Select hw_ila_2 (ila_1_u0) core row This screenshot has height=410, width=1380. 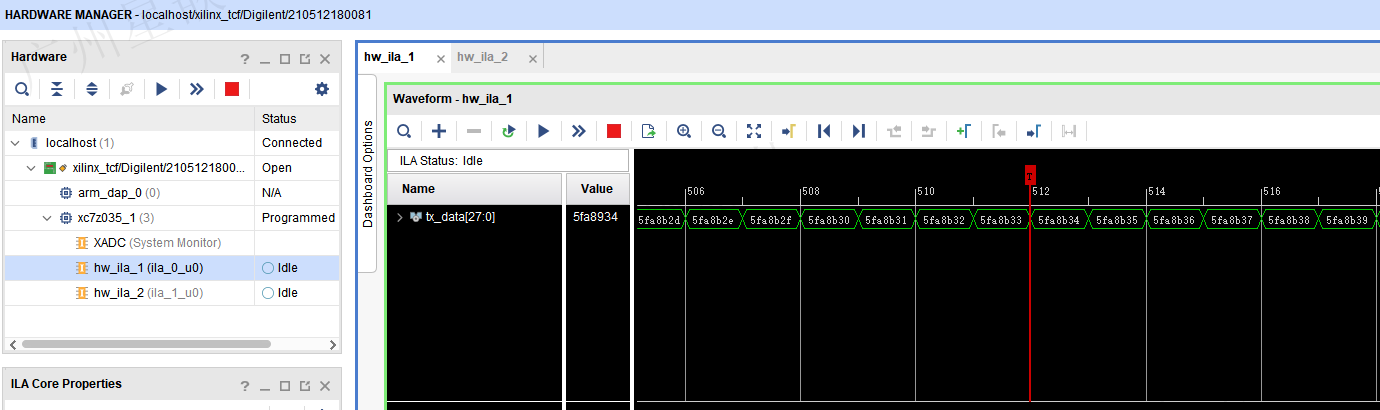(x=172, y=293)
